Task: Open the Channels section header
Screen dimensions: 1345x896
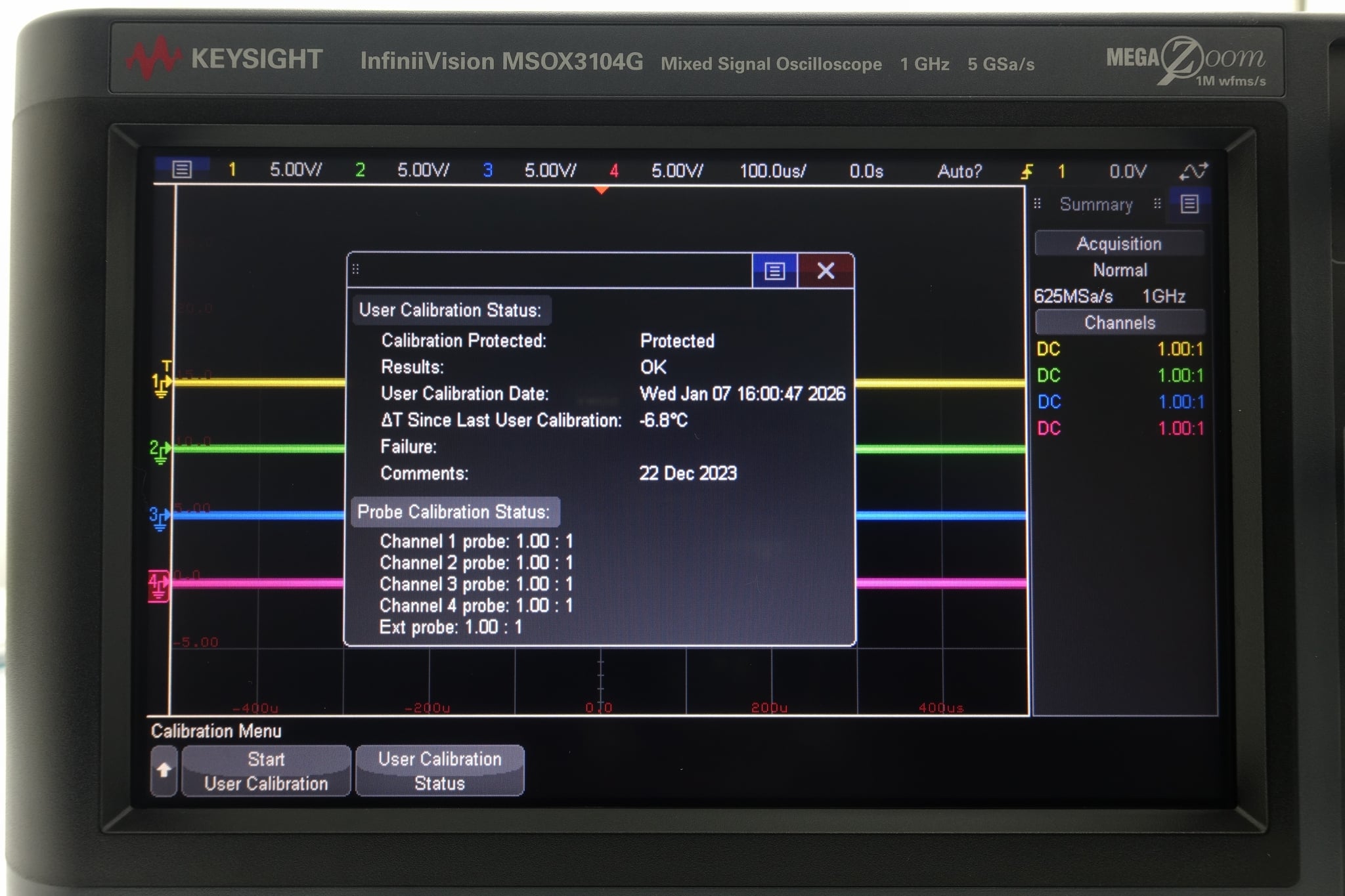Action: [1120, 323]
